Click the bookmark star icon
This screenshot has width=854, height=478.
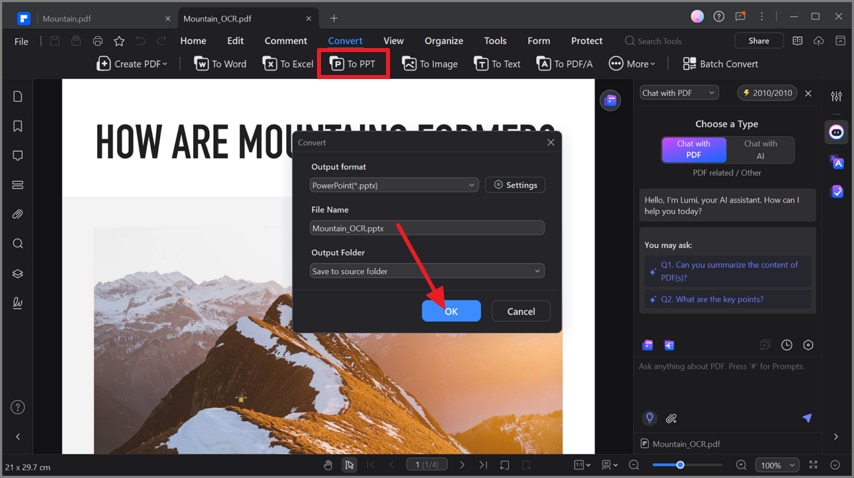119,41
